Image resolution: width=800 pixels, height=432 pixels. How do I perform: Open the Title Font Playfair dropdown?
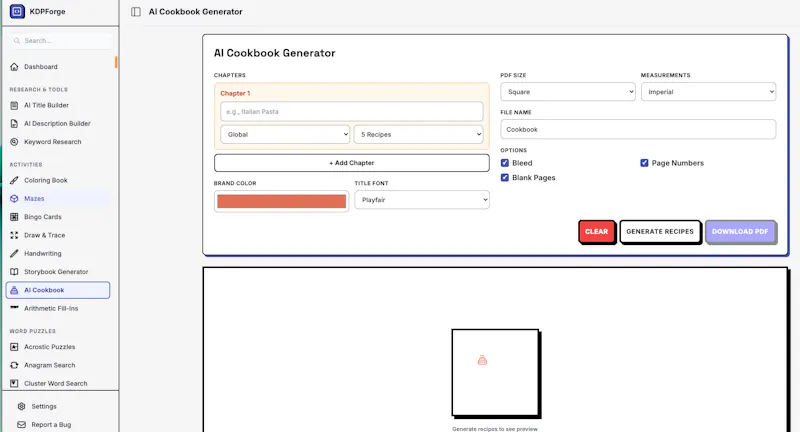(x=422, y=200)
